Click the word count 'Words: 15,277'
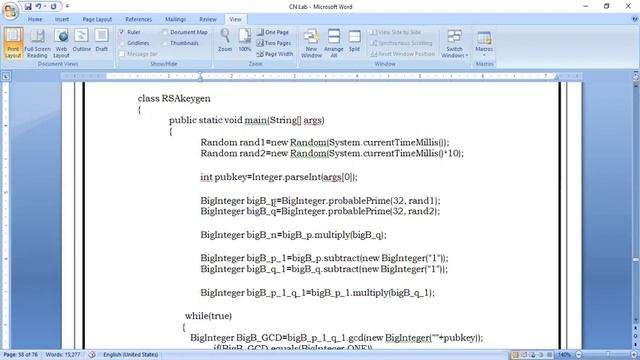This screenshot has height=360, width=640. [x=63, y=355]
